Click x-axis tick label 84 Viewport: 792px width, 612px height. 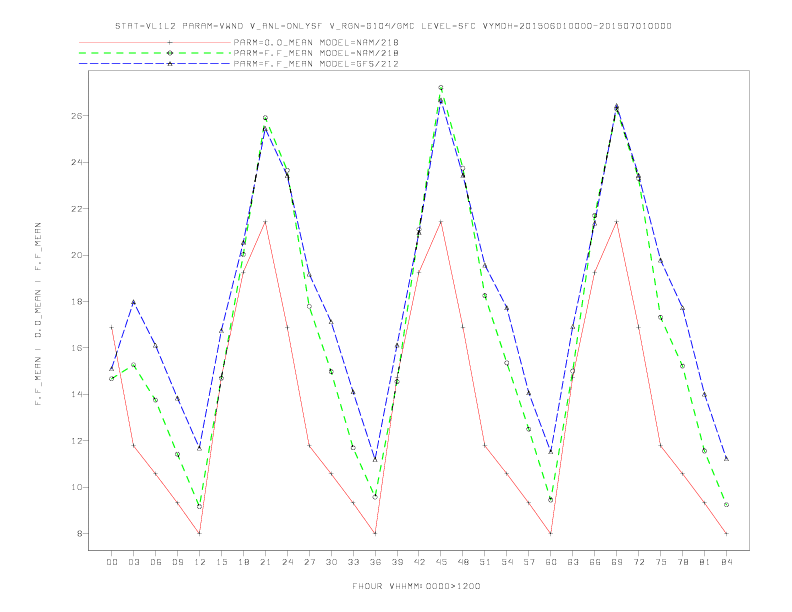(726, 562)
